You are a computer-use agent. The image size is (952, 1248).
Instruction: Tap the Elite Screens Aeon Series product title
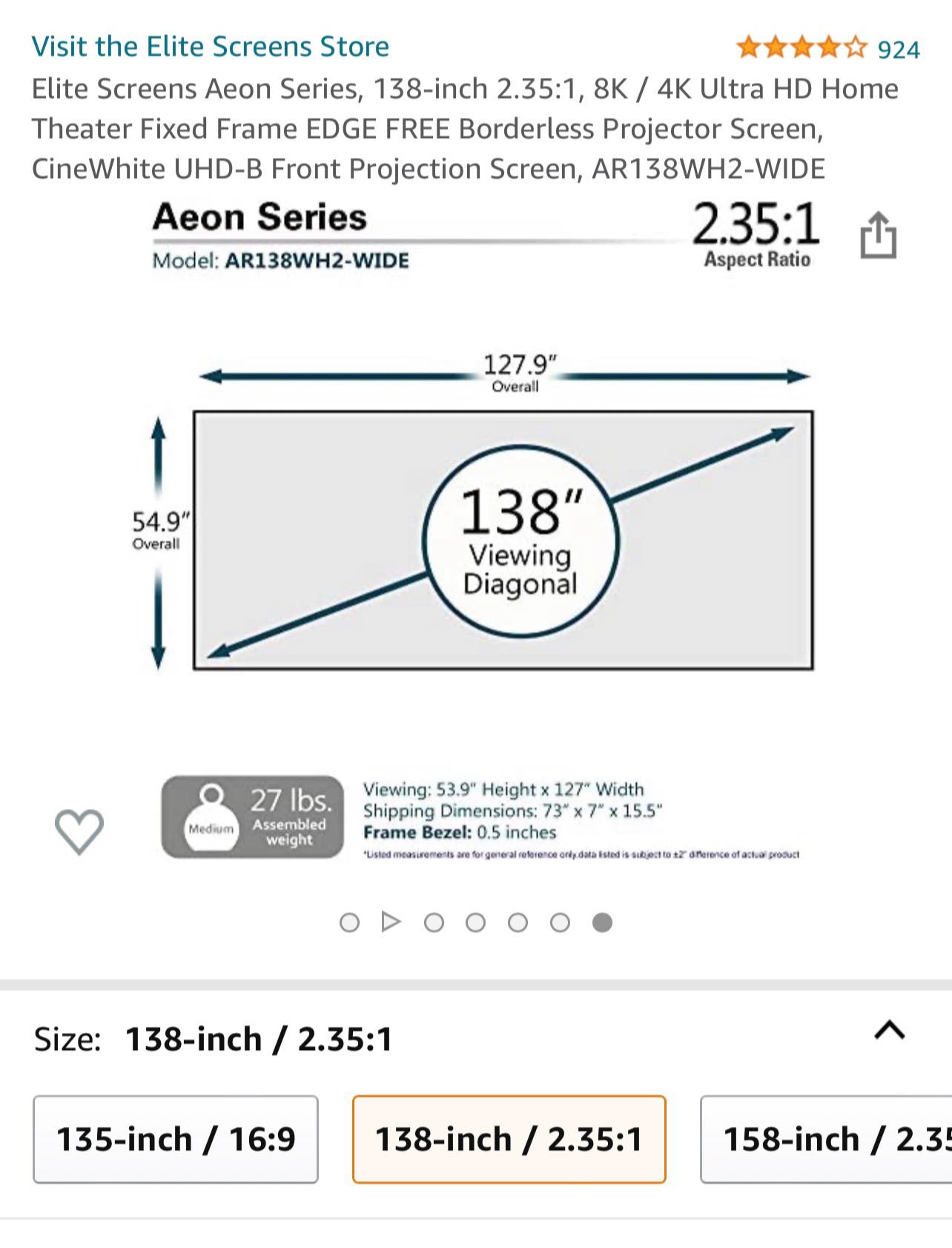pos(465,128)
